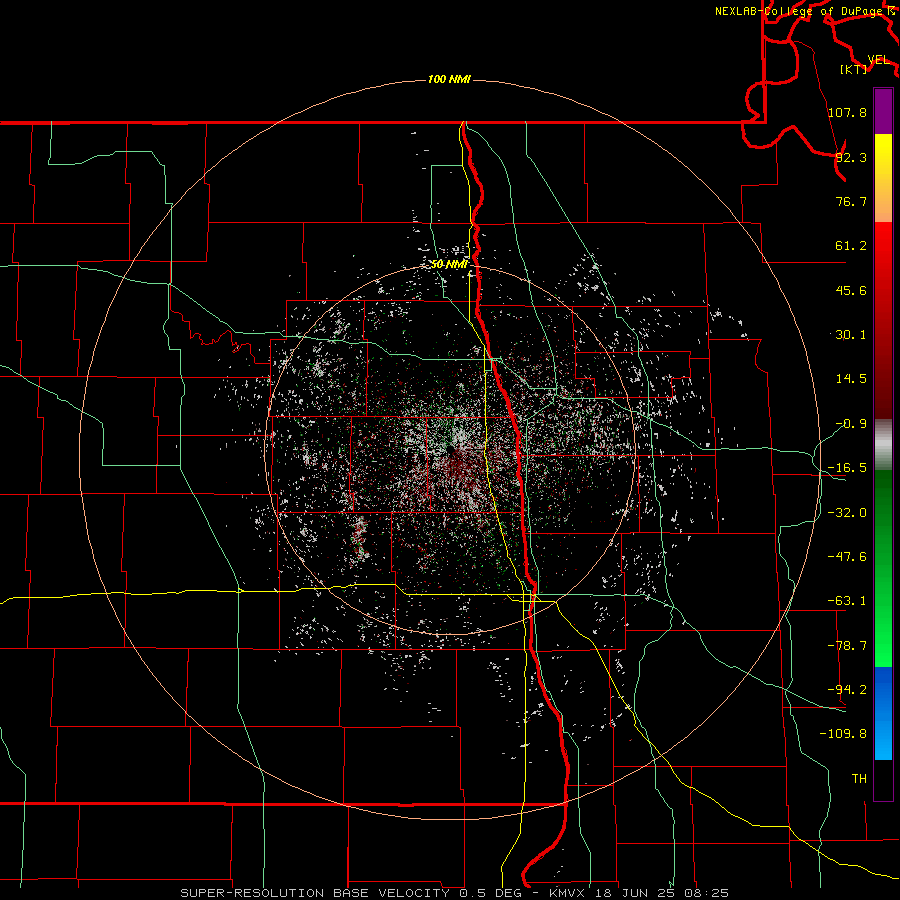Select the -16.5 velocity scale value
The image size is (900, 900).
(847, 468)
